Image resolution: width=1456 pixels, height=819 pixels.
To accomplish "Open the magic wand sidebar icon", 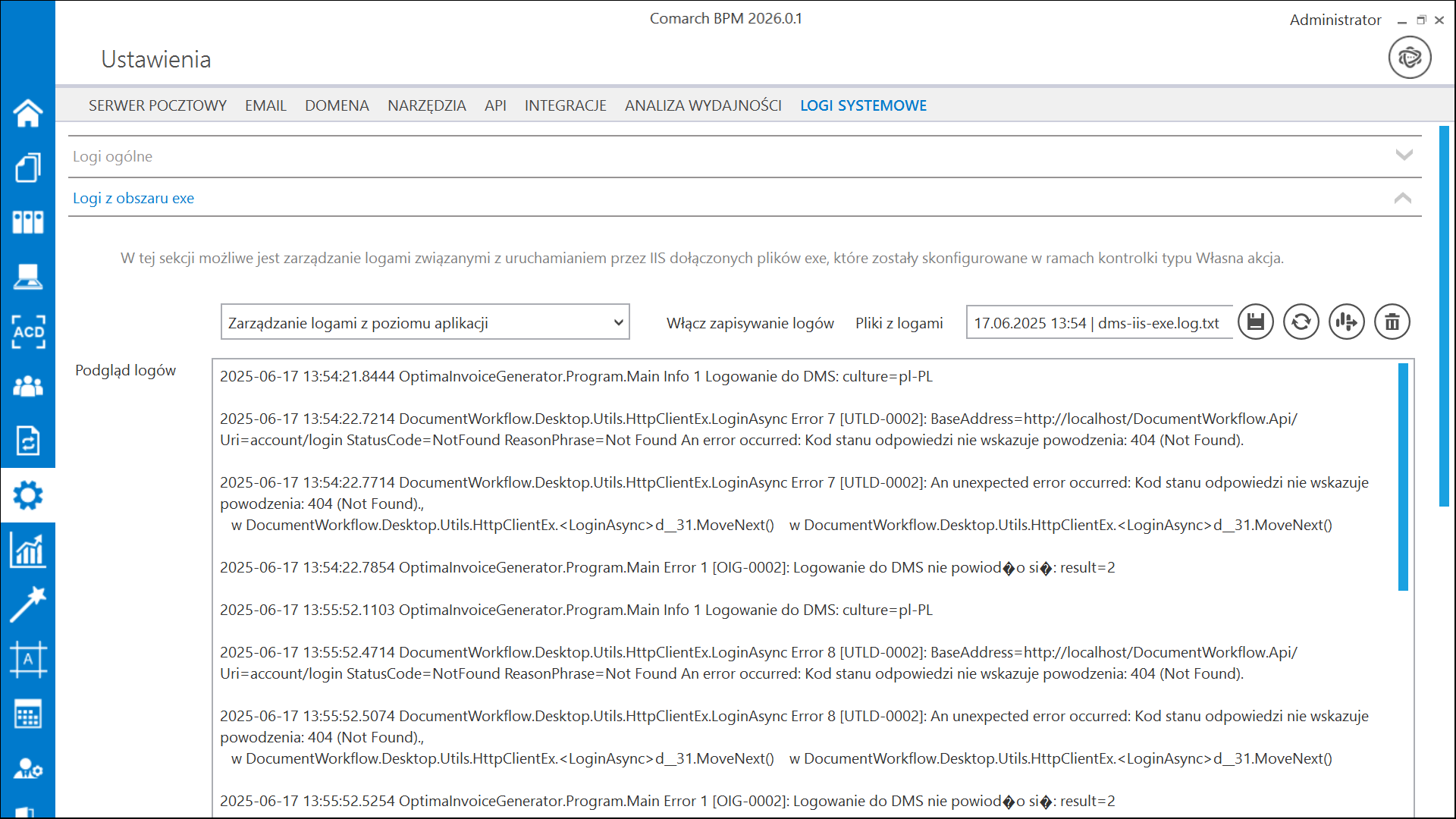I will [28, 604].
